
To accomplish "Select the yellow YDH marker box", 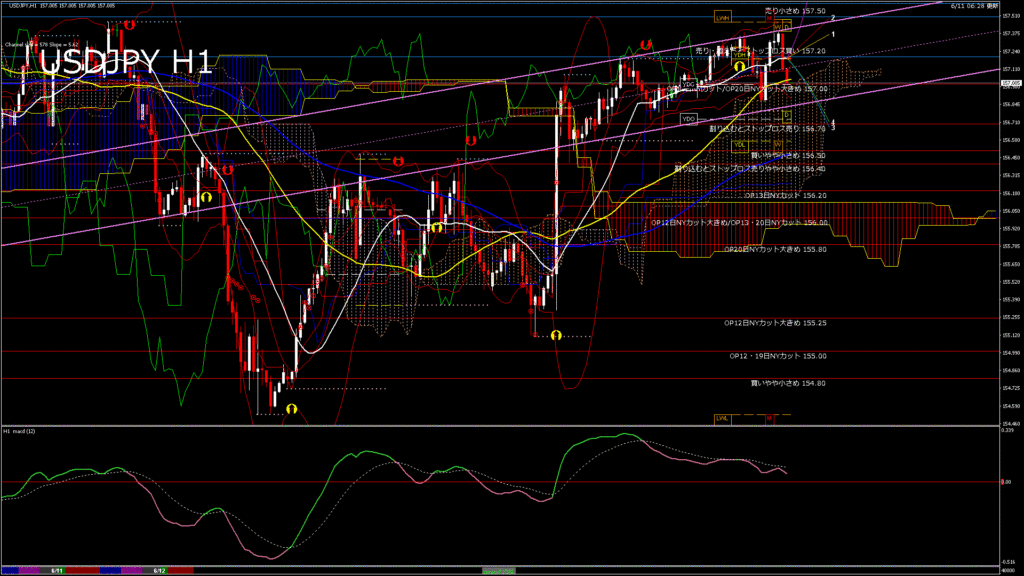I will pyautogui.click(x=740, y=54).
